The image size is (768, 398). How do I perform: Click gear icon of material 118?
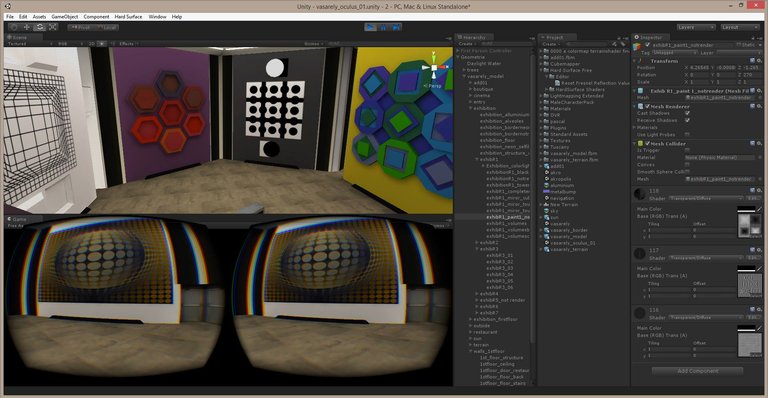(x=759, y=190)
